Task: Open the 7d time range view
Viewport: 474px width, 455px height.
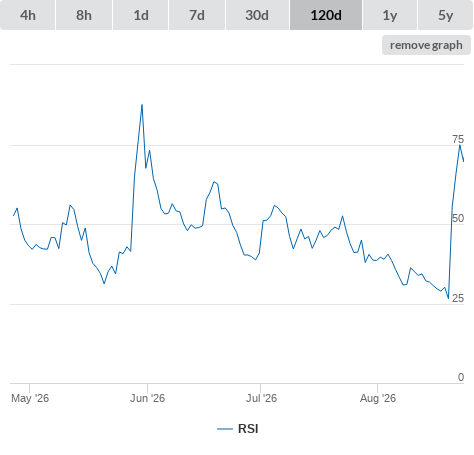Action: (x=197, y=15)
